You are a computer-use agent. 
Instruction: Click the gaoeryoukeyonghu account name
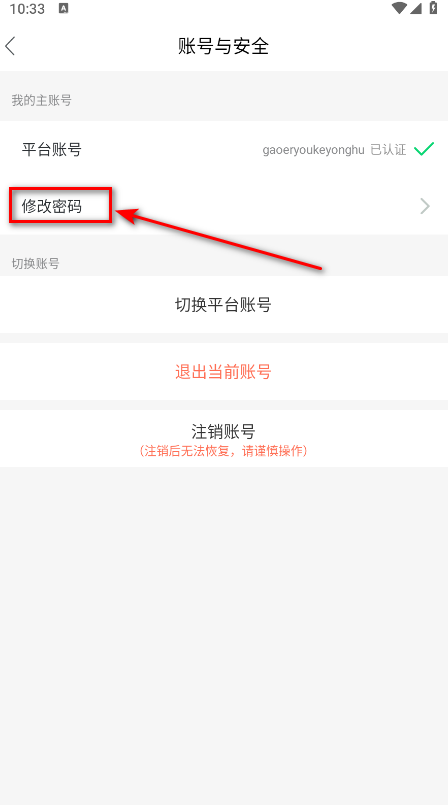point(314,150)
